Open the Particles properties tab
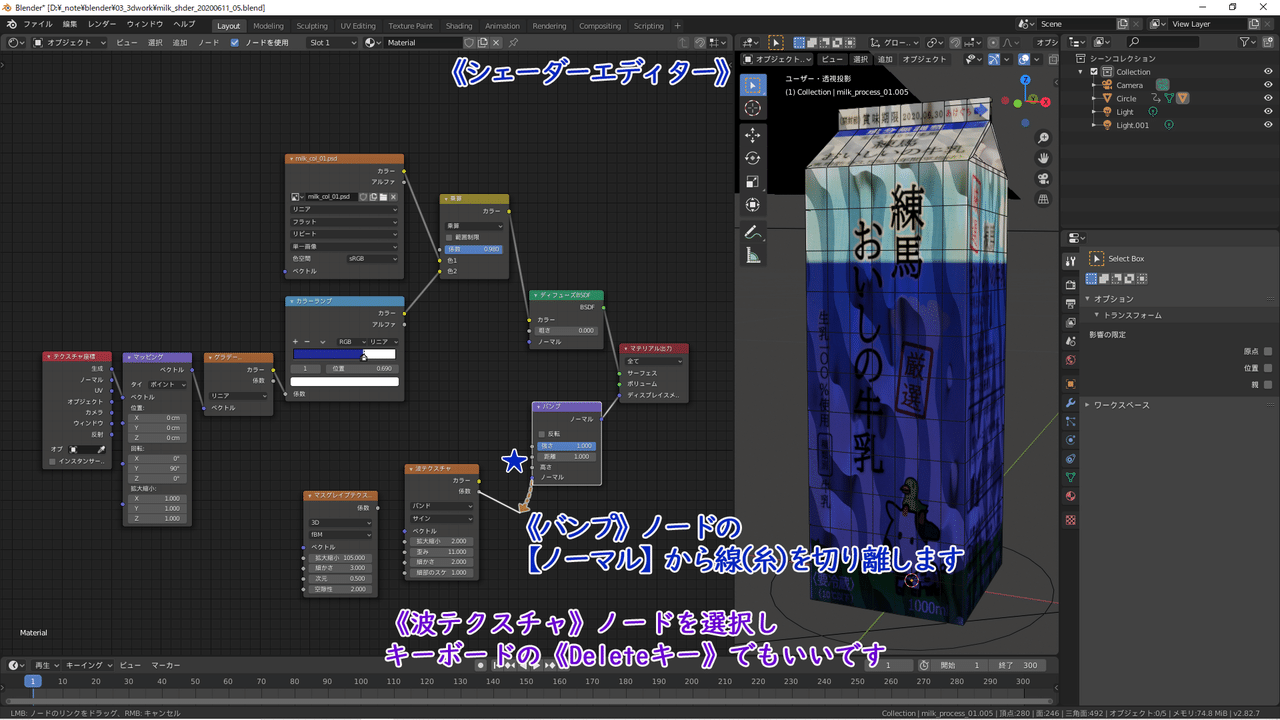Image resolution: width=1280 pixels, height=720 pixels. pyautogui.click(x=1071, y=422)
